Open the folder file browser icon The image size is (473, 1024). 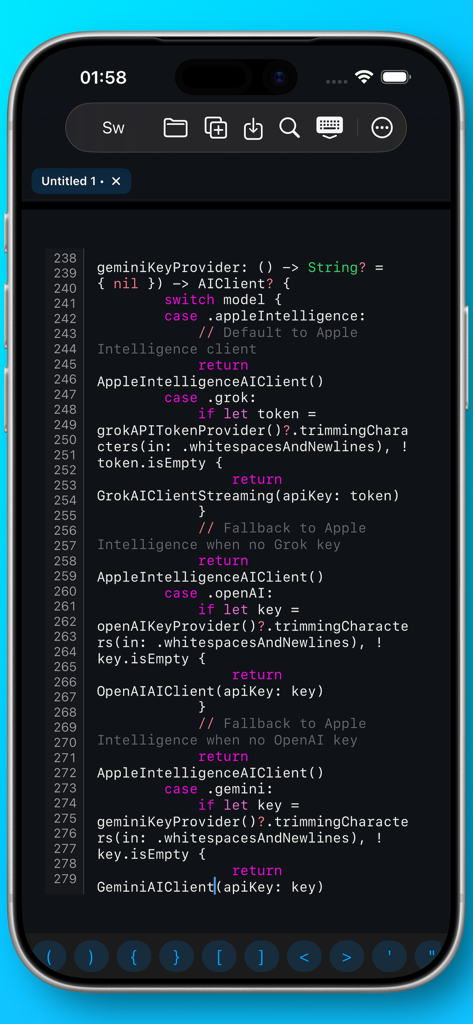pos(175,128)
